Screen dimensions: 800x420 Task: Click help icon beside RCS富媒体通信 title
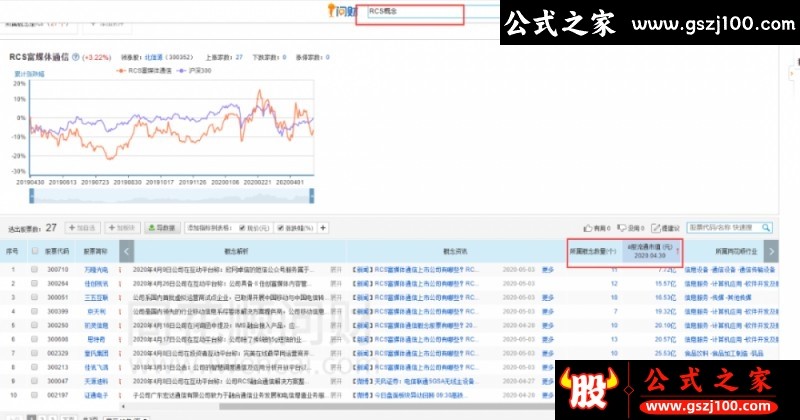click(76, 57)
